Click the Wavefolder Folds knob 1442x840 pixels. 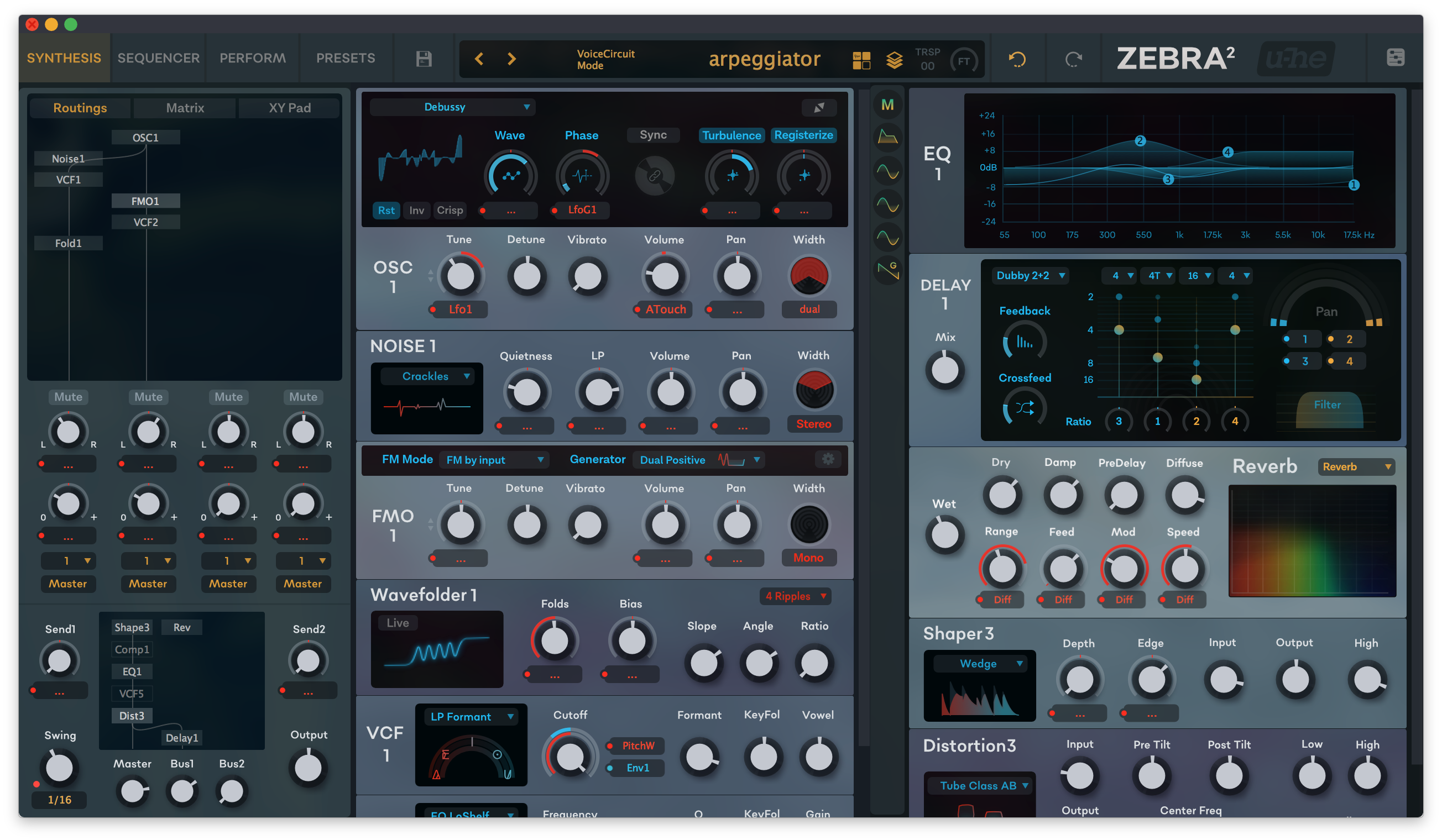click(x=554, y=641)
